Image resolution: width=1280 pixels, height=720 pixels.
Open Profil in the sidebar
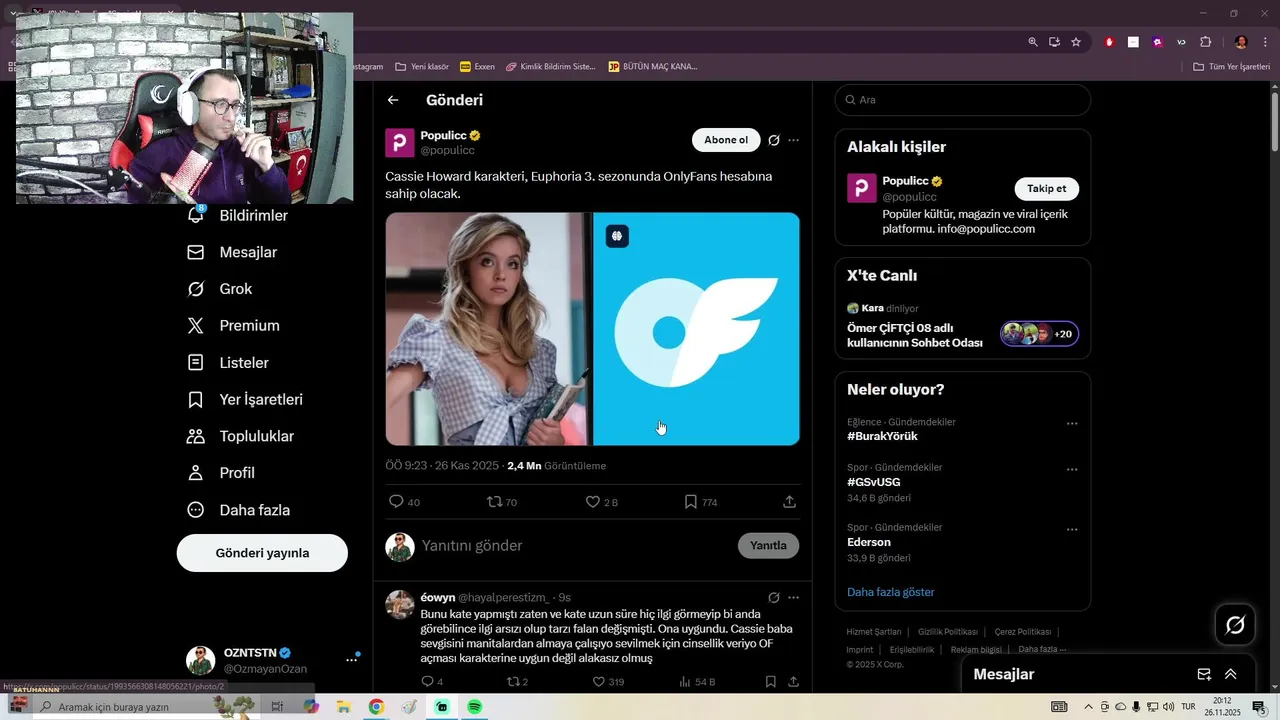[221, 473]
